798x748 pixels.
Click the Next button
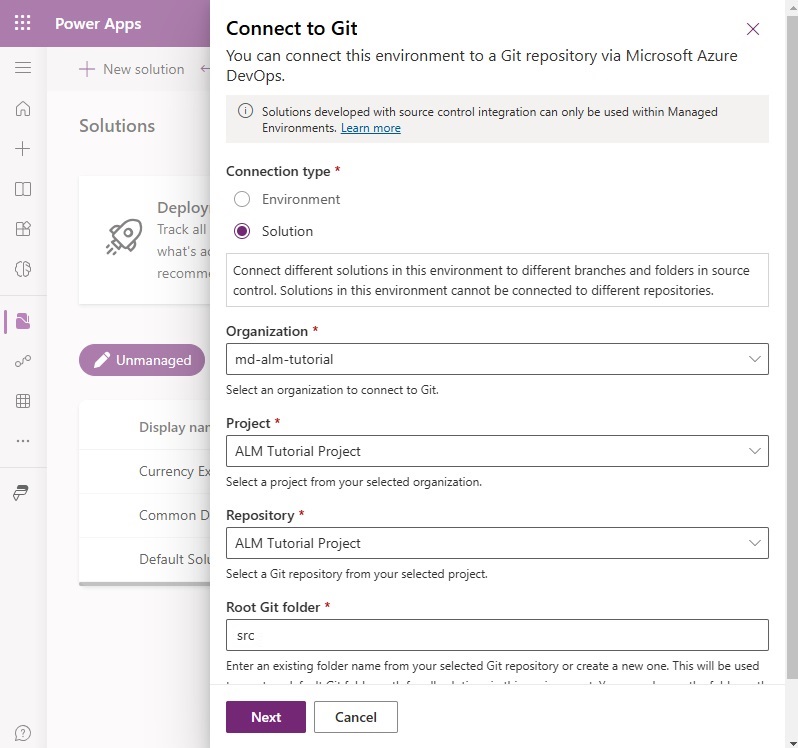(266, 717)
